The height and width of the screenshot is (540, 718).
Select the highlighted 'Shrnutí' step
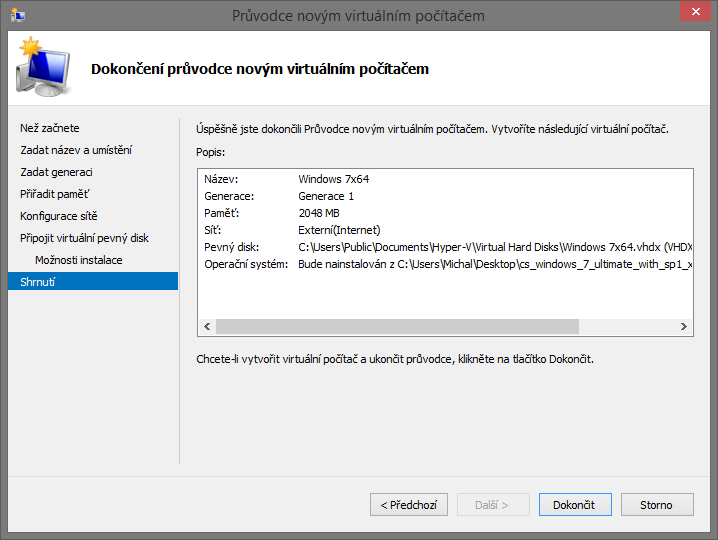[38, 282]
